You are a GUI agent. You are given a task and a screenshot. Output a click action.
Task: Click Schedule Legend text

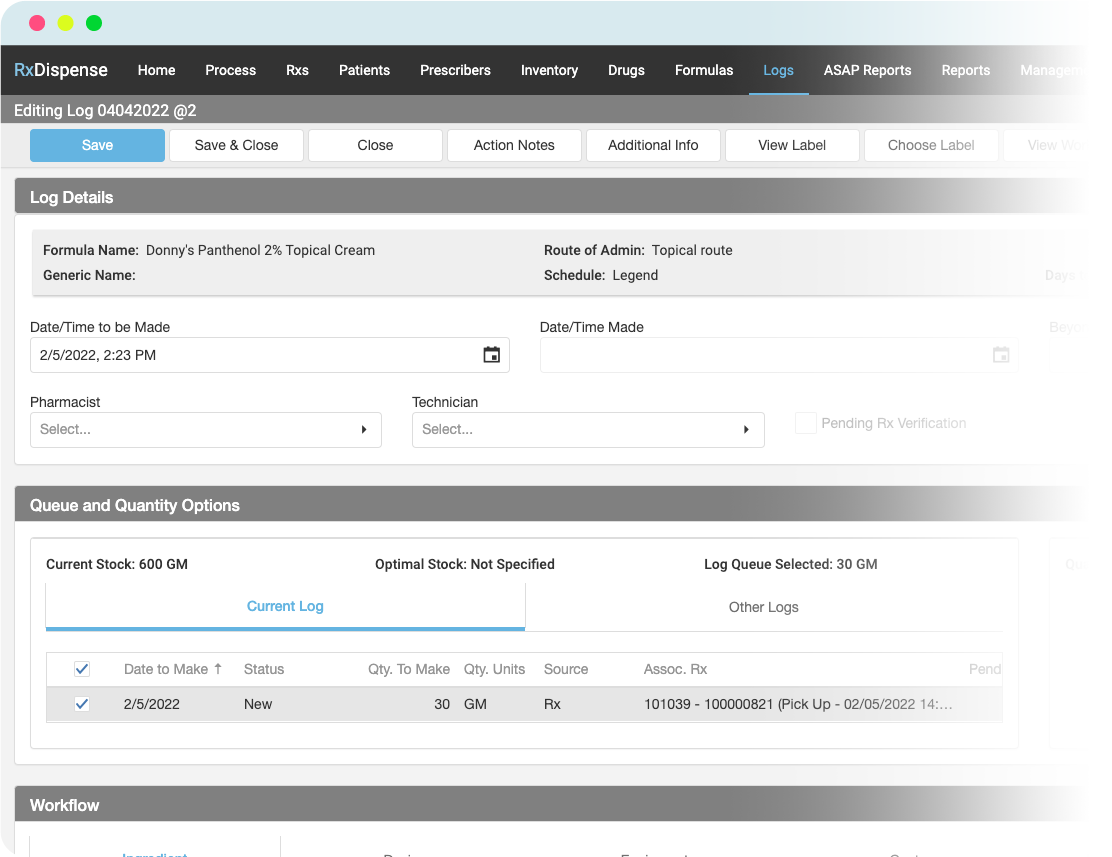[x=601, y=275]
